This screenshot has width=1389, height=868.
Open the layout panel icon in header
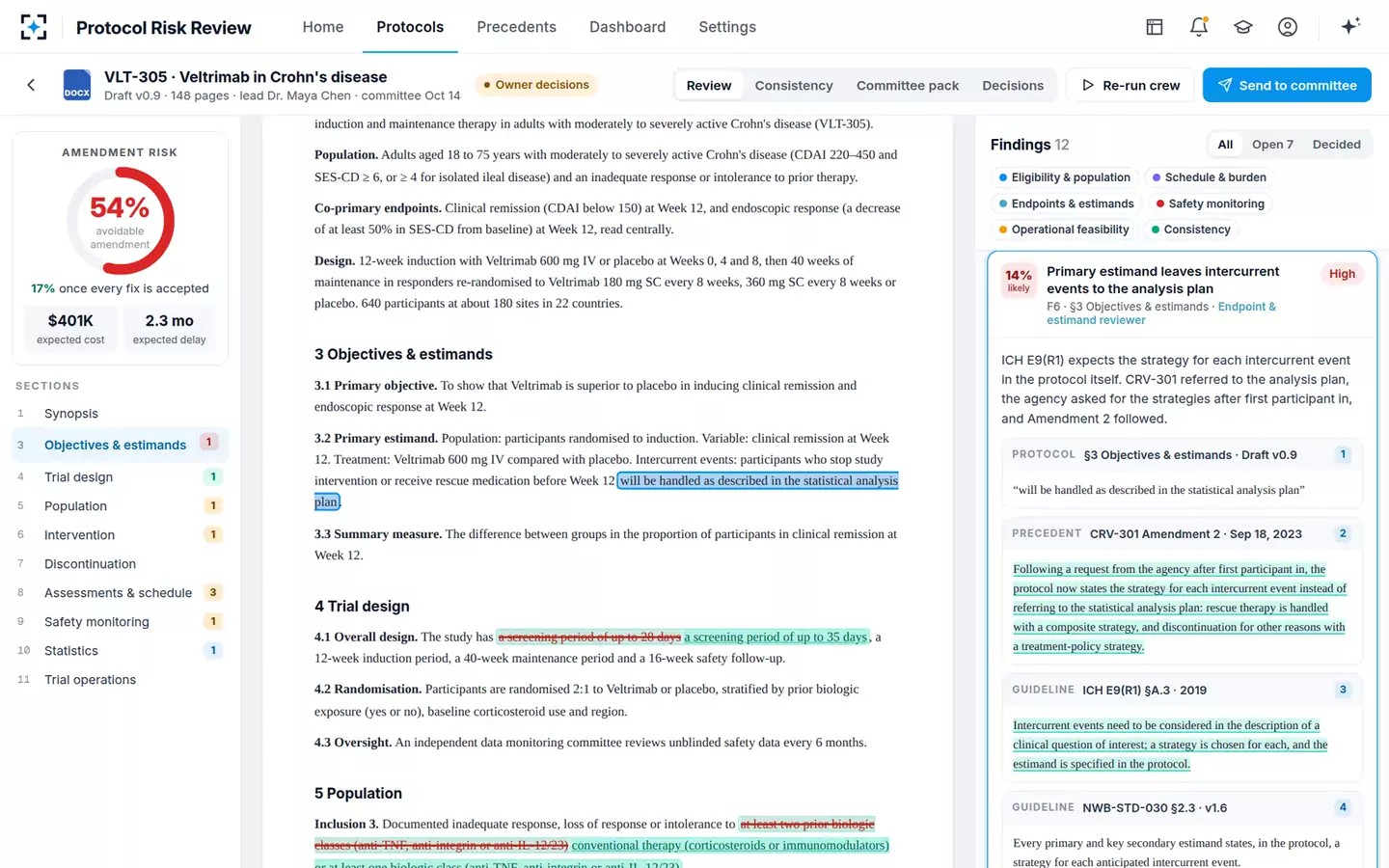(x=1155, y=27)
